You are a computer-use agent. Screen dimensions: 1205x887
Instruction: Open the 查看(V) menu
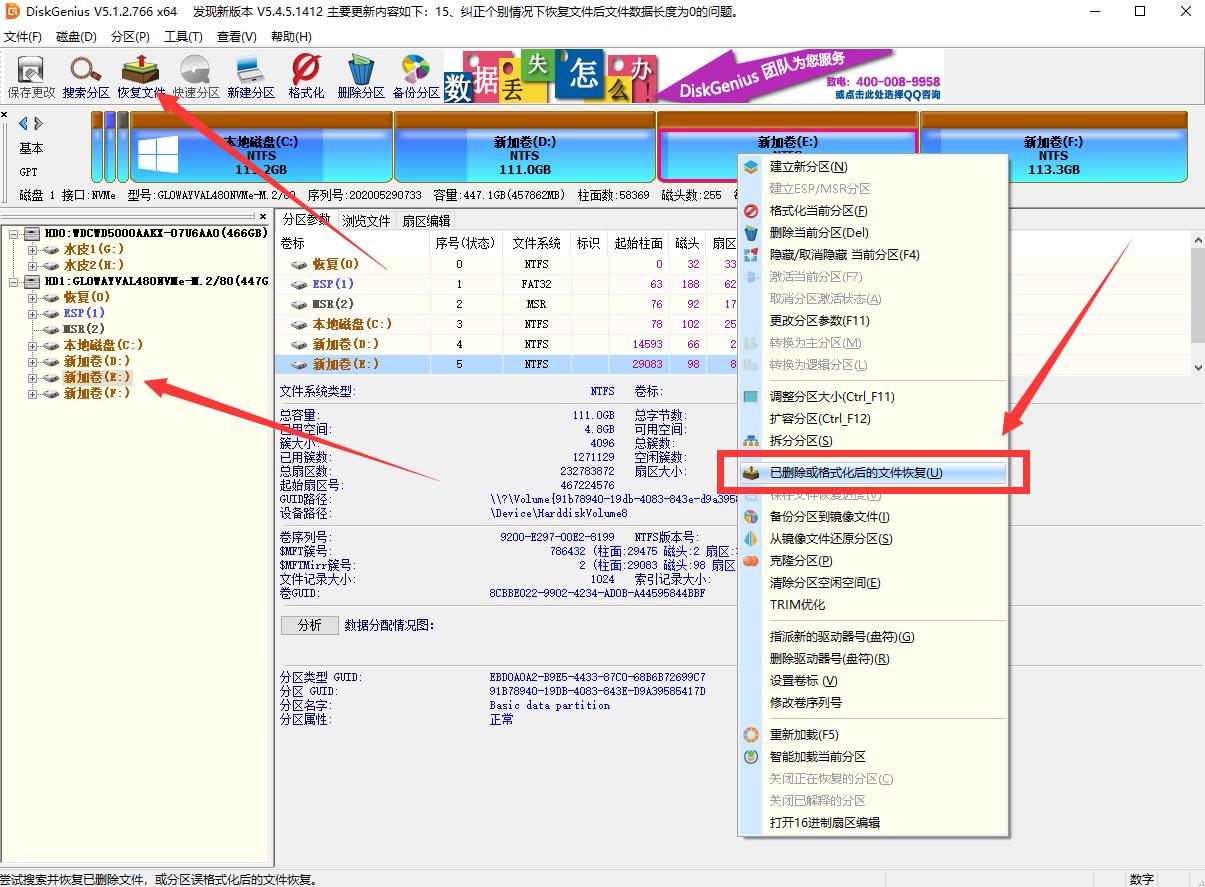(236, 36)
